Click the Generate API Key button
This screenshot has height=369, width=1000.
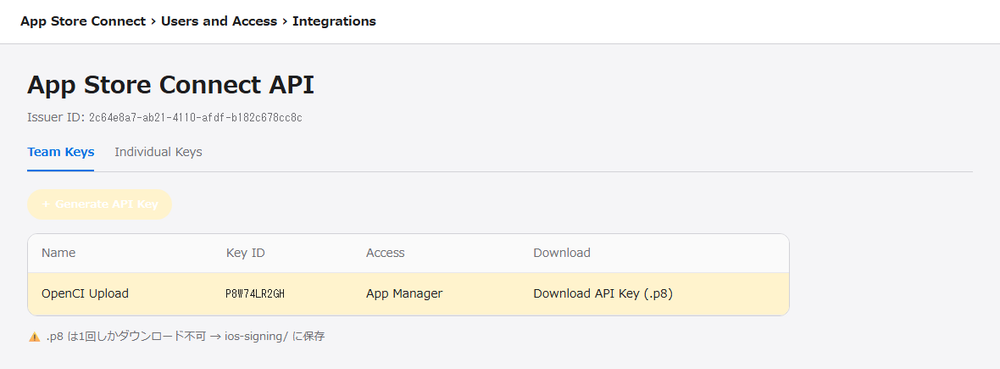coord(99,204)
